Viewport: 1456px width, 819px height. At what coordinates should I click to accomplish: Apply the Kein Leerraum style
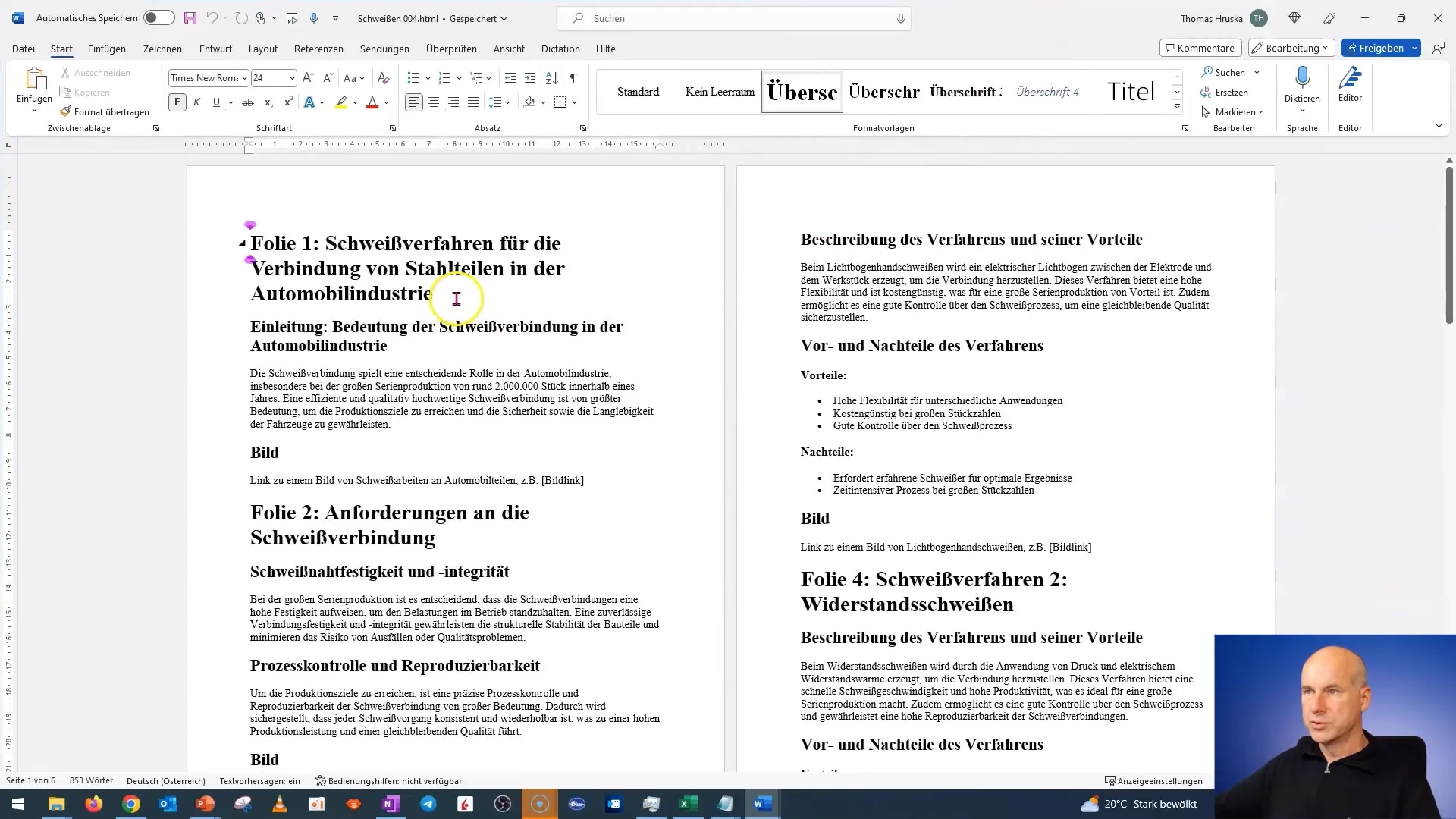pos(720,92)
